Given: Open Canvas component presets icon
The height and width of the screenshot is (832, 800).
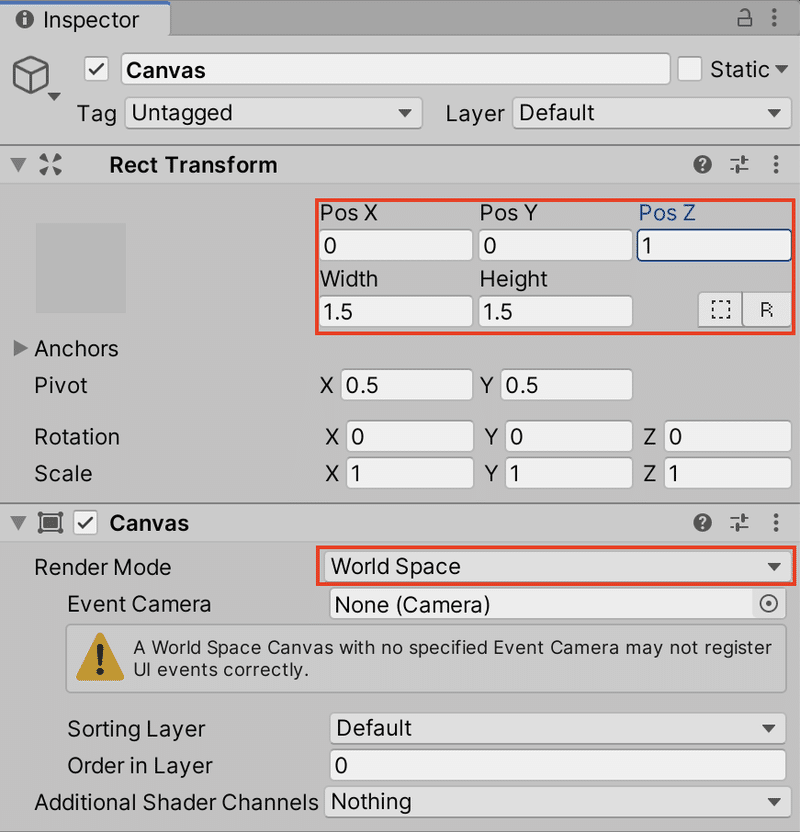Looking at the screenshot, I should pyautogui.click(x=739, y=523).
